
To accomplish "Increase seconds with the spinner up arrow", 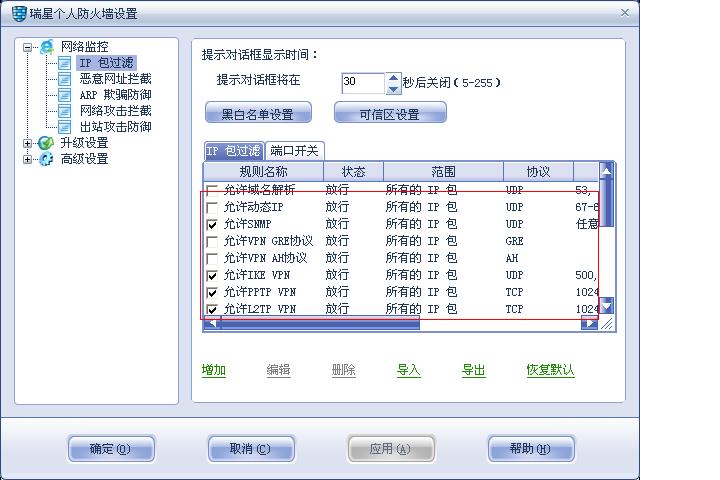I will 393,78.
